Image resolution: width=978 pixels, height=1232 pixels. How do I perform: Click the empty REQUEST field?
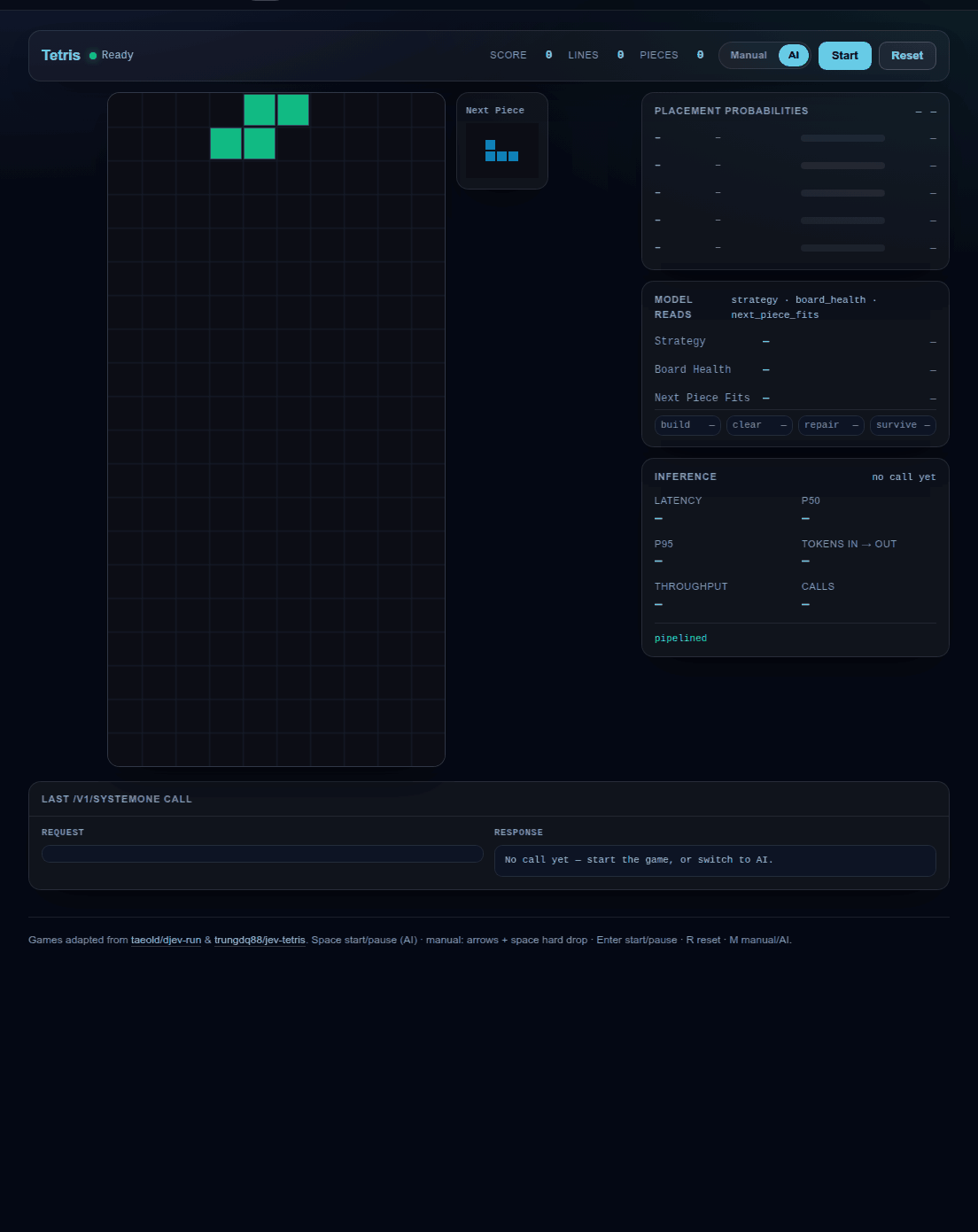[x=262, y=854]
